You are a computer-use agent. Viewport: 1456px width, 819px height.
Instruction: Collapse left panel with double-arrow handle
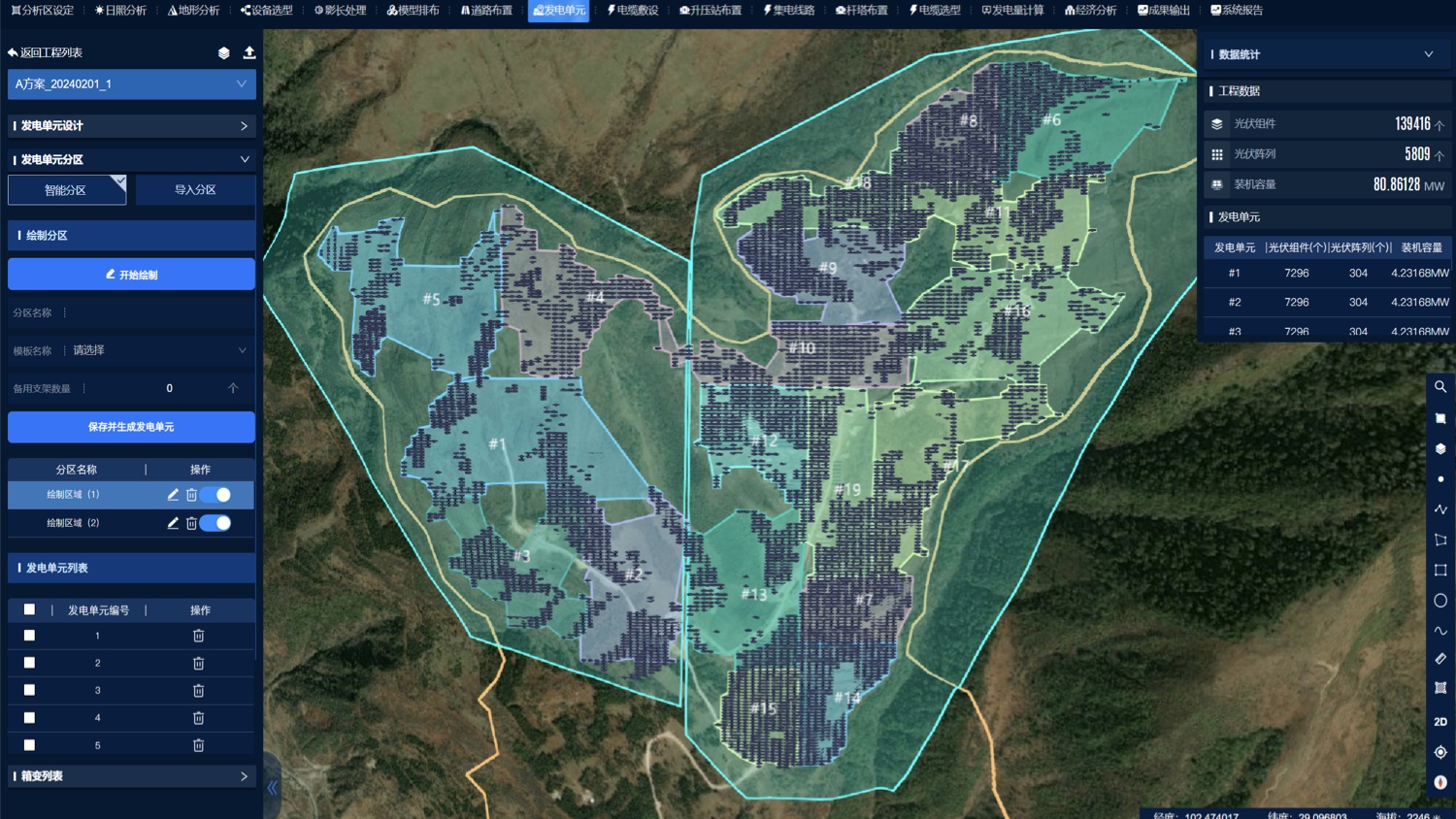coord(273,788)
